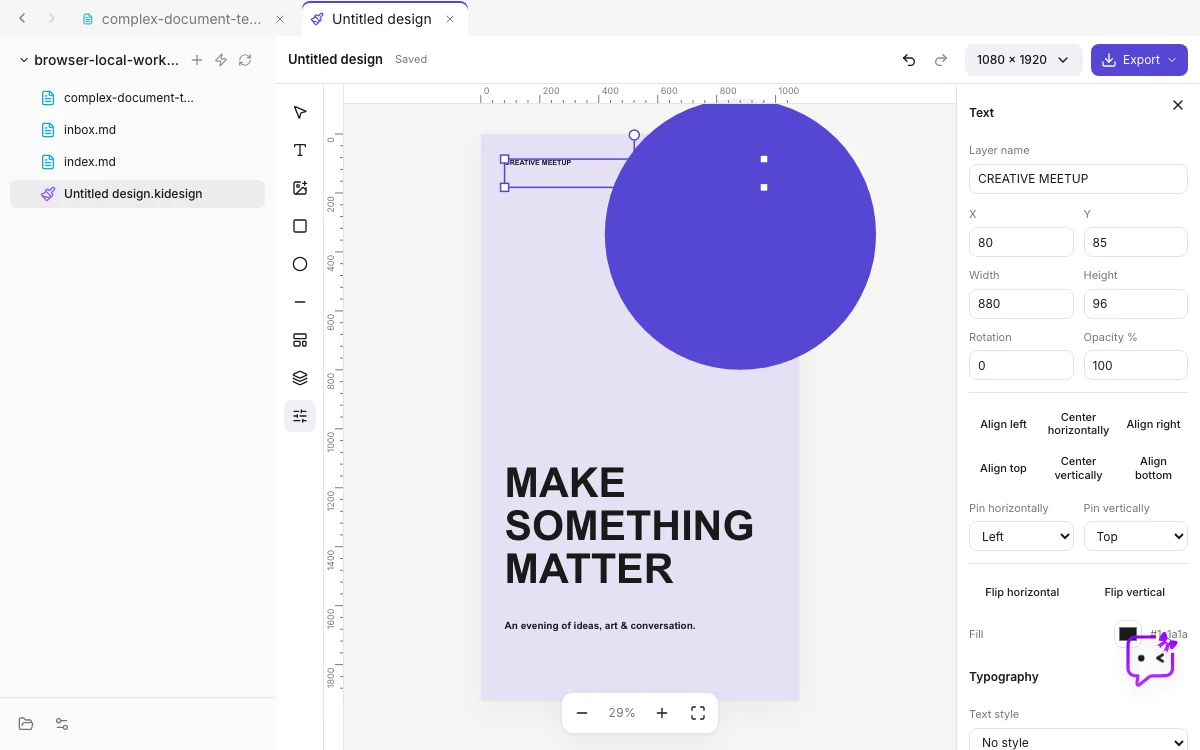Image resolution: width=1200 pixels, height=750 pixels.
Task: Open the templates layout panel
Action: click(300, 340)
